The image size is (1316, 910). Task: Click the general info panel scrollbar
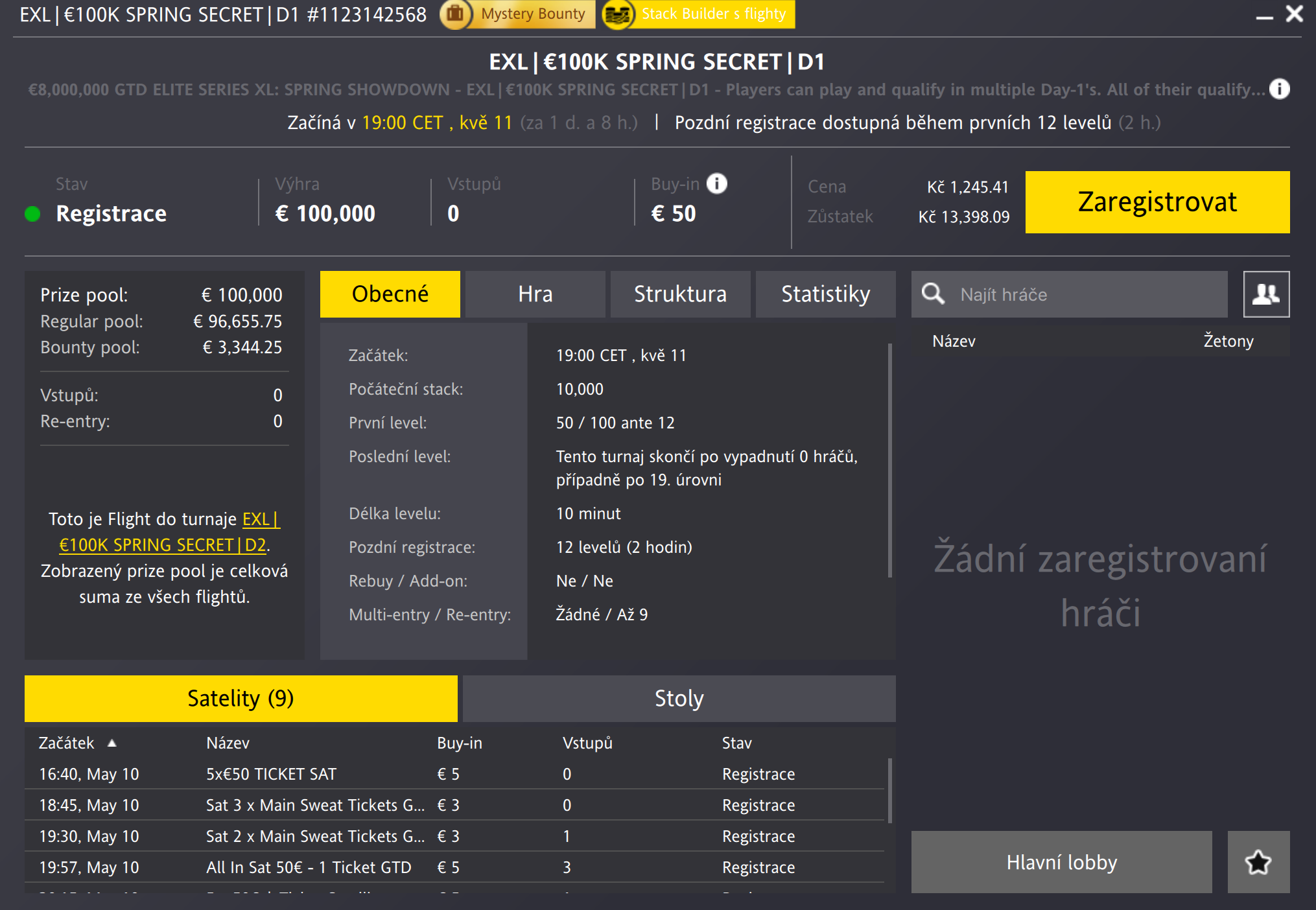(x=889, y=460)
